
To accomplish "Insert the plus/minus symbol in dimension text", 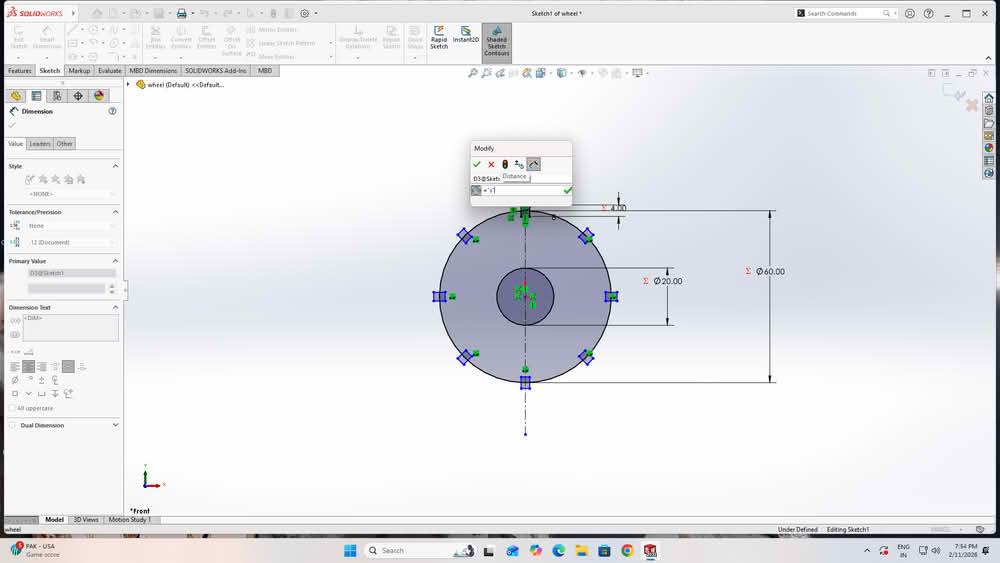I will pyautogui.click(x=41, y=380).
